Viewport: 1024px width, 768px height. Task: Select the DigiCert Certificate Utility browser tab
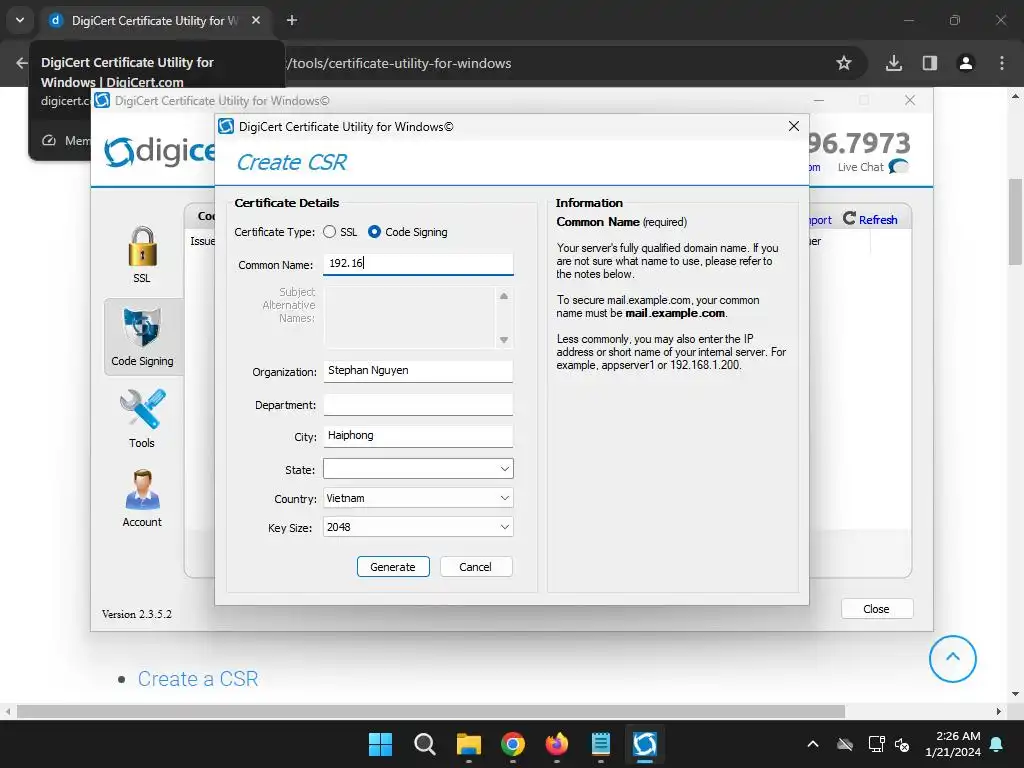click(155, 20)
